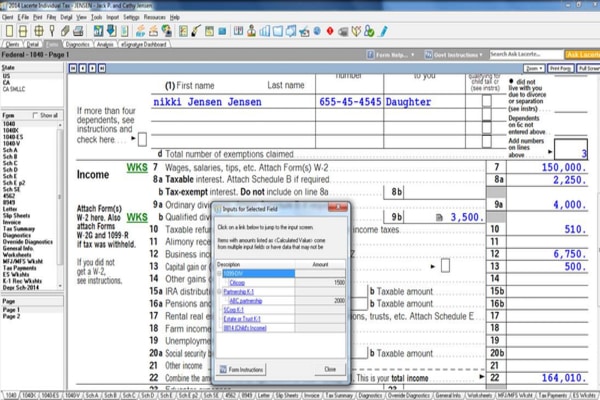
Task: Click the Print Form button
Action: click(560, 68)
